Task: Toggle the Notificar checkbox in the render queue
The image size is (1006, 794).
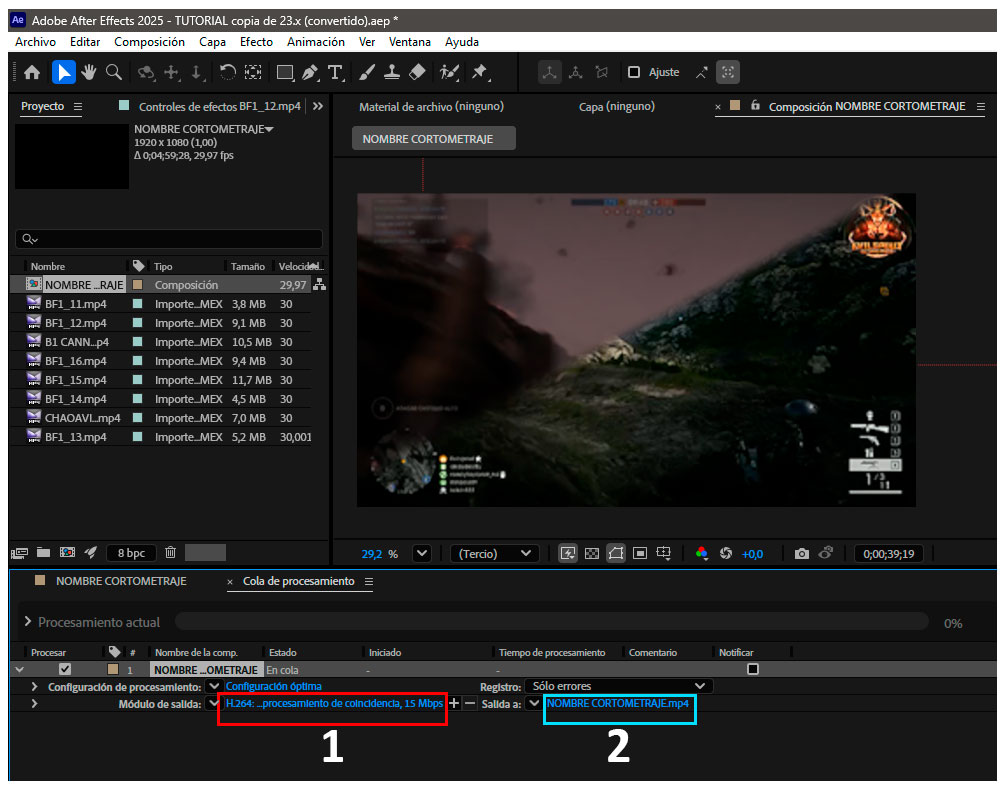Action: tap(753, 669)
